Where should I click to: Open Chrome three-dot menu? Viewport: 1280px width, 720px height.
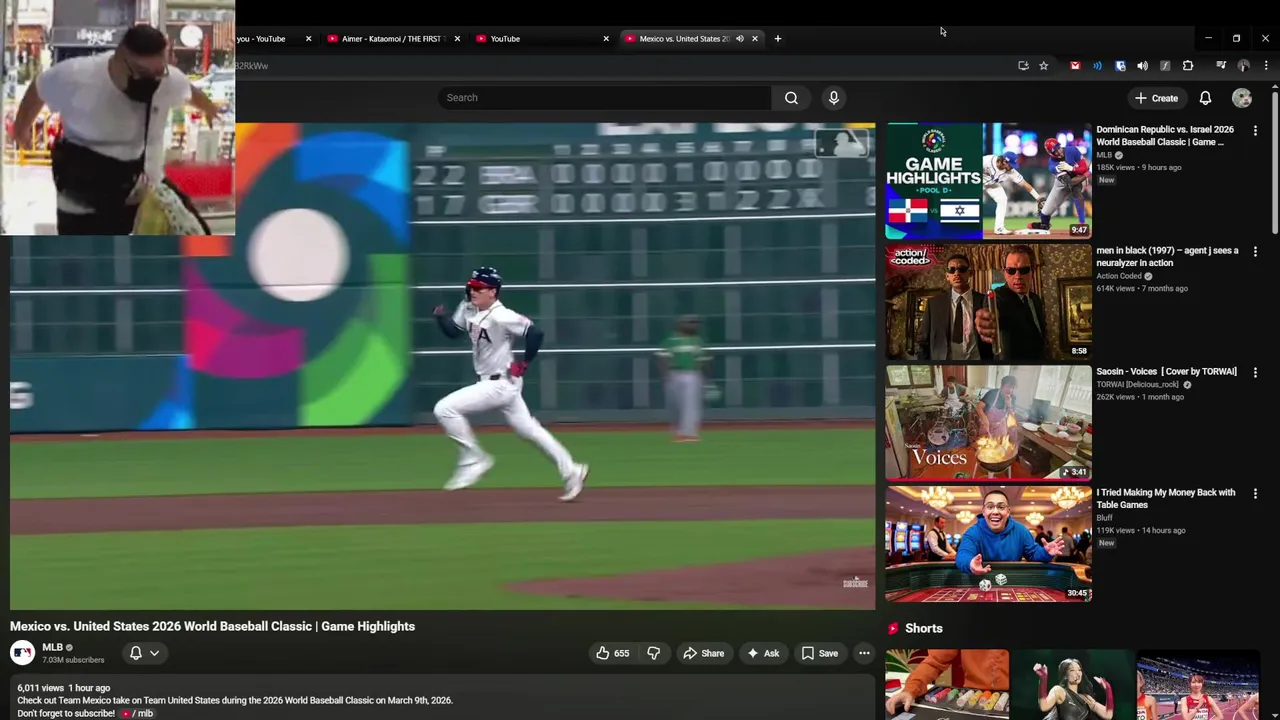pos(1266,66)
